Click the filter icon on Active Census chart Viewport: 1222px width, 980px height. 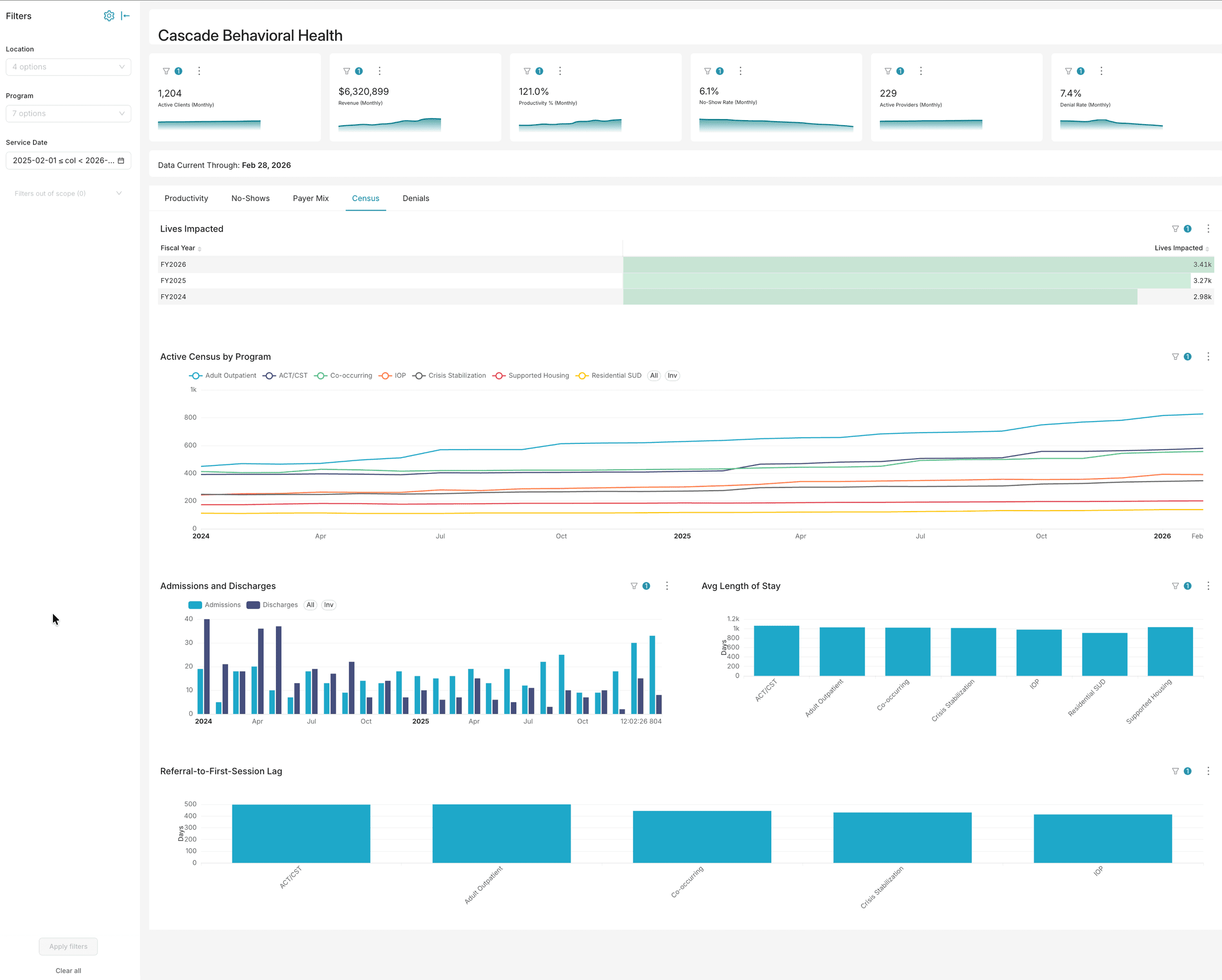pos(1175,356)
